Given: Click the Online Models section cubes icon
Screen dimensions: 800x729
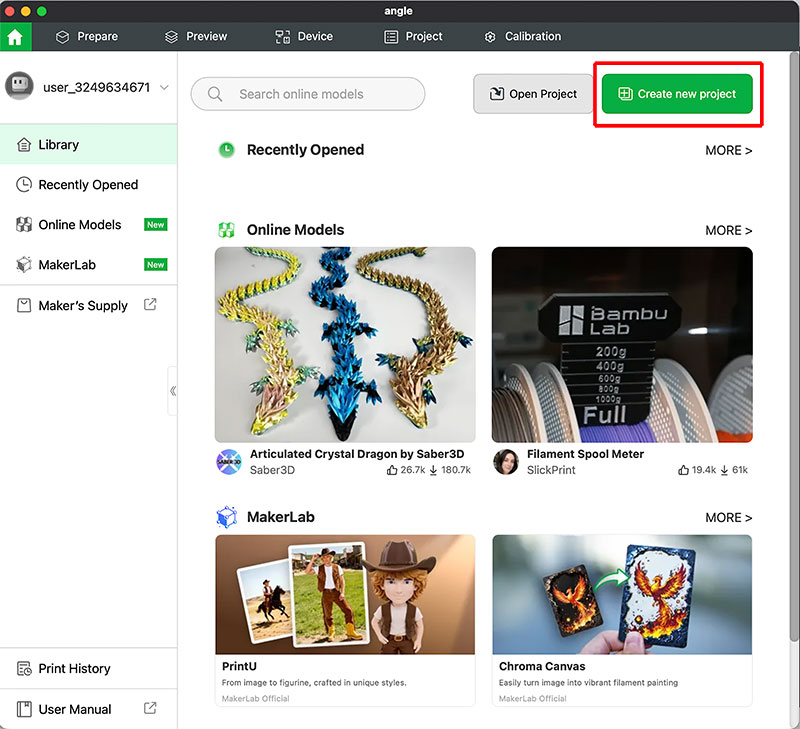Looking at the screenshot, I should tap(227, 230).
